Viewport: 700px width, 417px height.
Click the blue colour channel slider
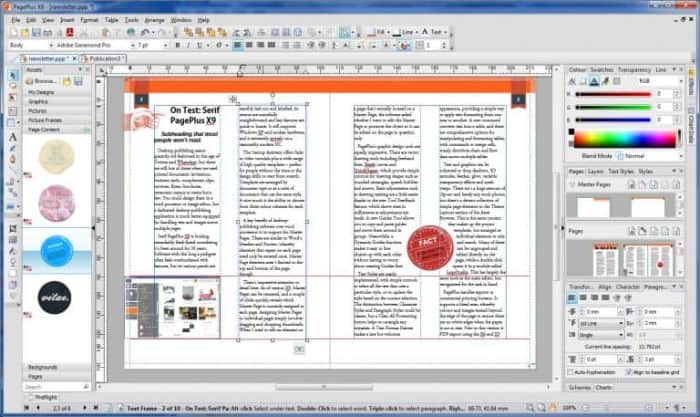pyautogui.click(x=613, y=120)
